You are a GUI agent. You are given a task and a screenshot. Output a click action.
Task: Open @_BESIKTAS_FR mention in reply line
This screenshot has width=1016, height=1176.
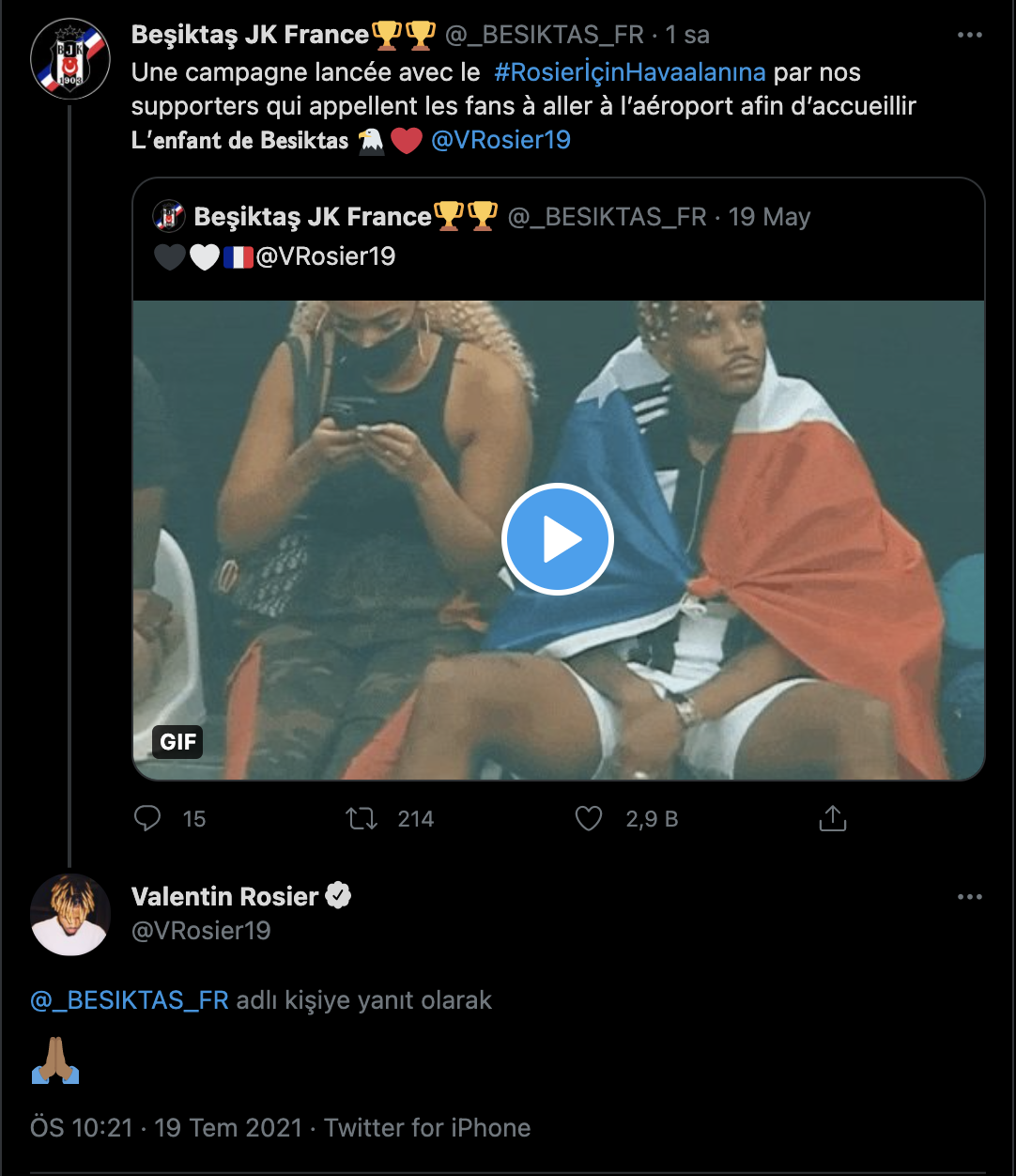pyautogui.click(x=130, y=1000)
